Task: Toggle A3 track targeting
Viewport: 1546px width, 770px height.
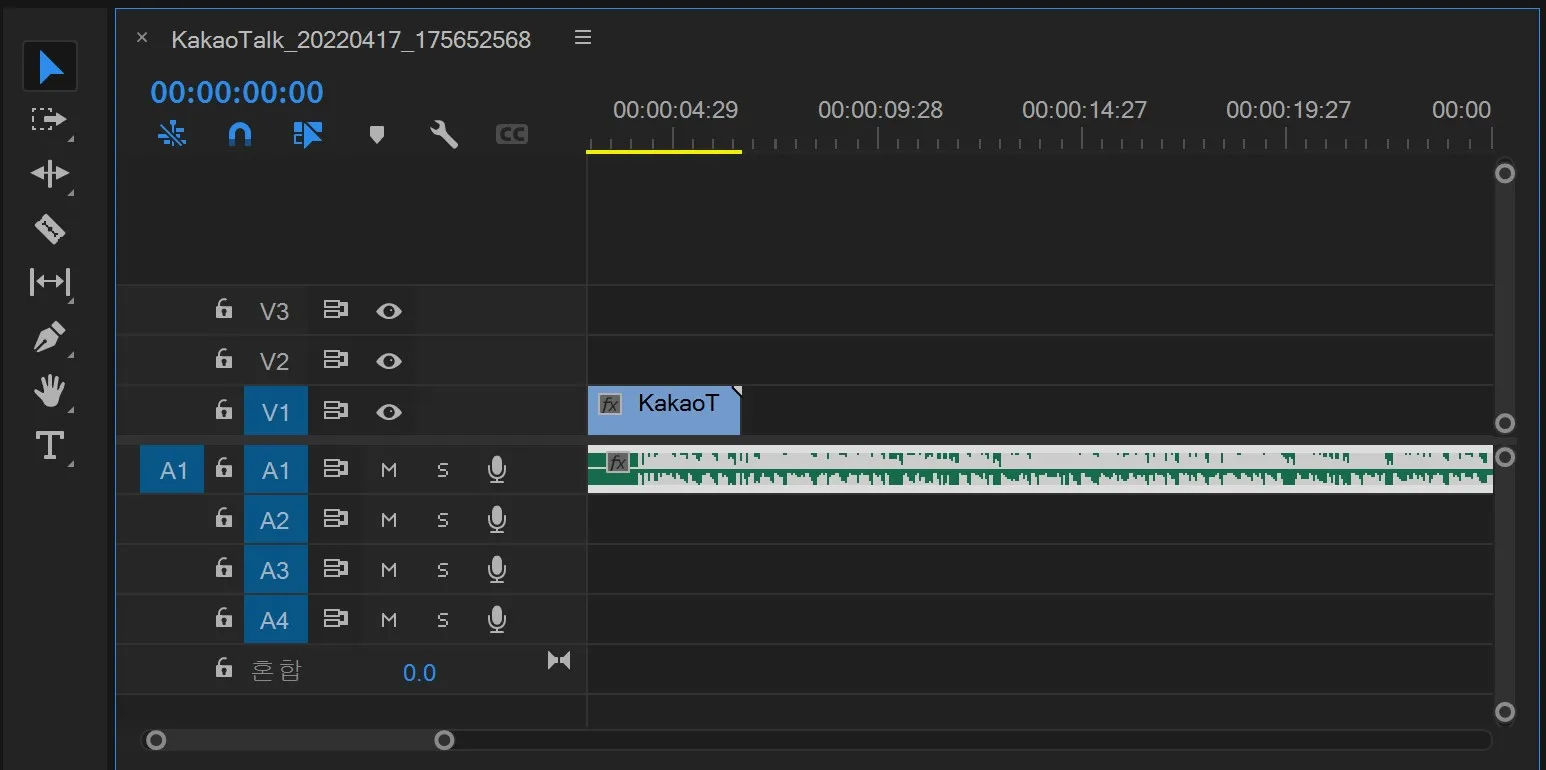Action: [276, 570]
